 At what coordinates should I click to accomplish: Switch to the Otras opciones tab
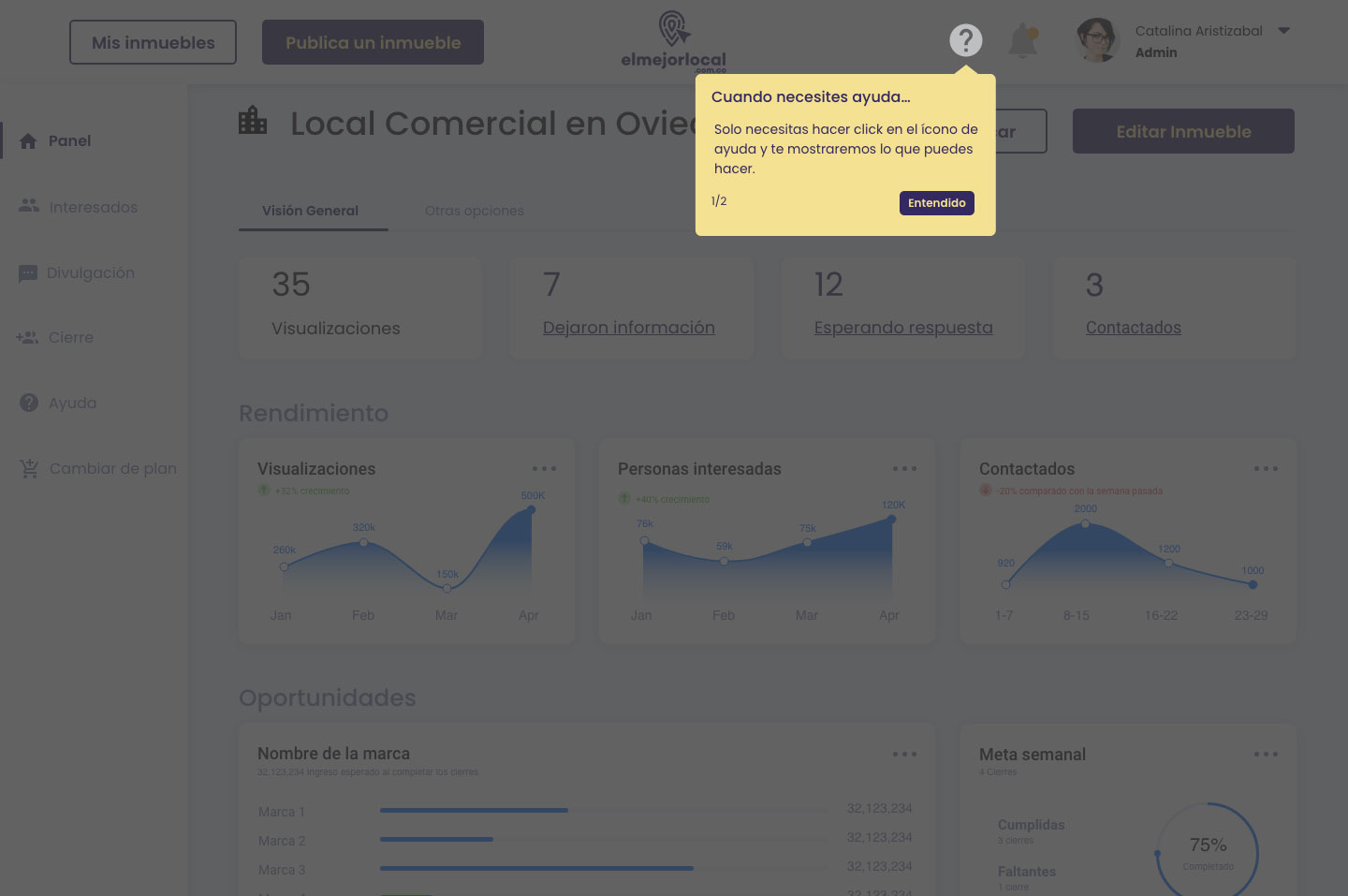tap(475, 211)
